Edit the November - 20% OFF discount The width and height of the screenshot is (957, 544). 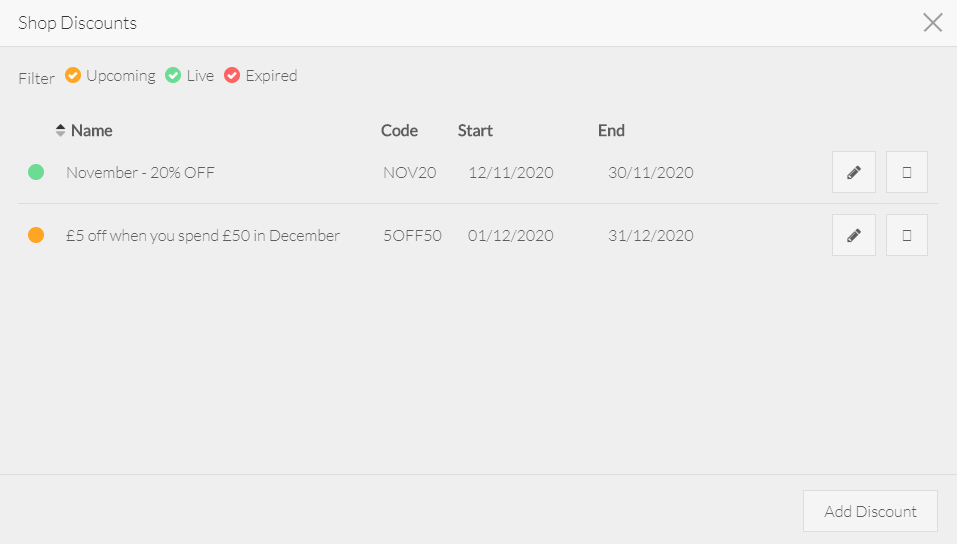[x=853, y=172]
